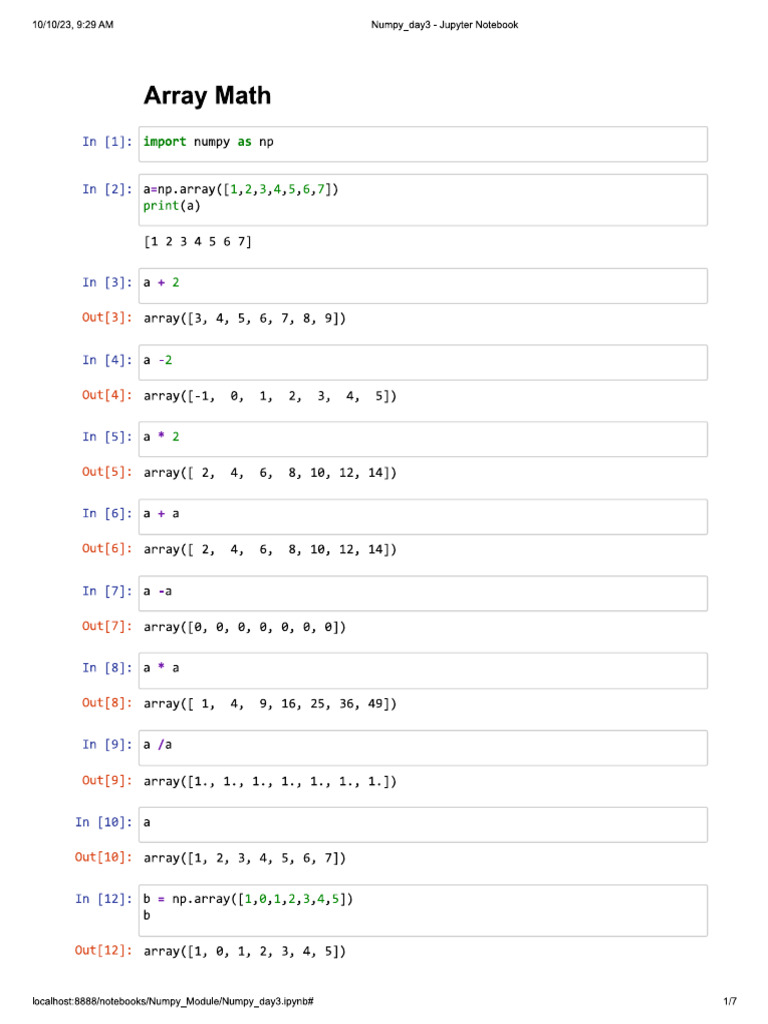The width and height of the screenshot is (768, 1024).
Task: Click the In [3]: prompt label
Action: pyautogui.click(x=107, y=283)
